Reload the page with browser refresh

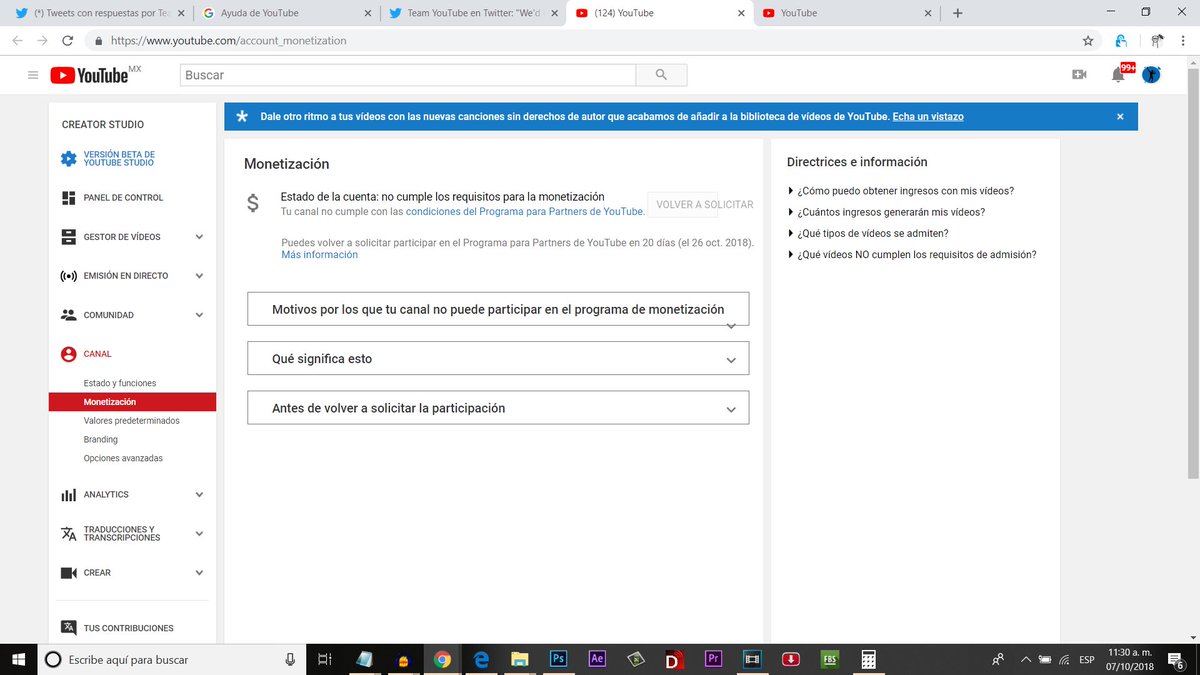tap(67, 41)
